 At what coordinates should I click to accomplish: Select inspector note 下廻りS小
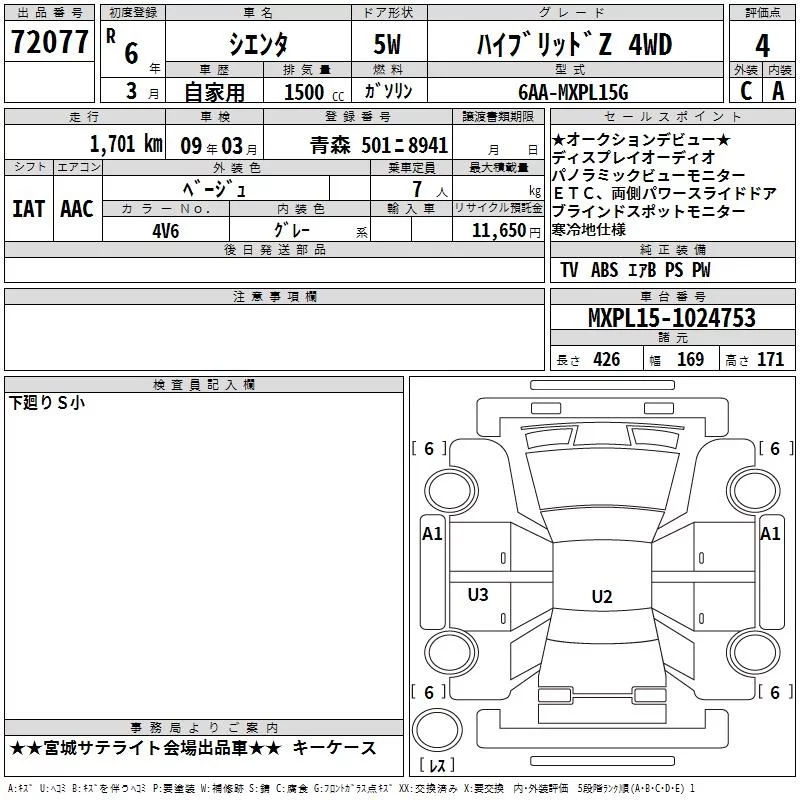(46, 403)
